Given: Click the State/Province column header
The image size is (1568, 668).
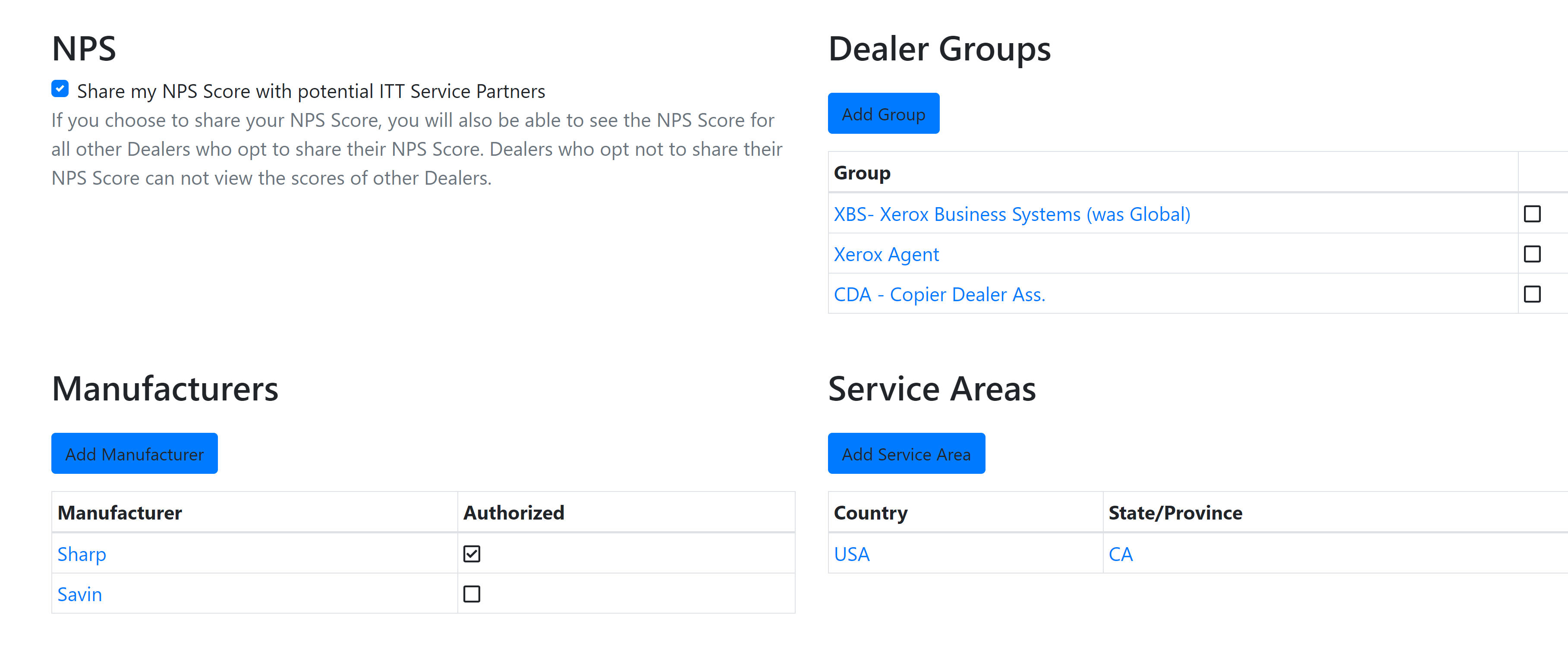Looking at the screenshot, I should tap(1175, 513).
